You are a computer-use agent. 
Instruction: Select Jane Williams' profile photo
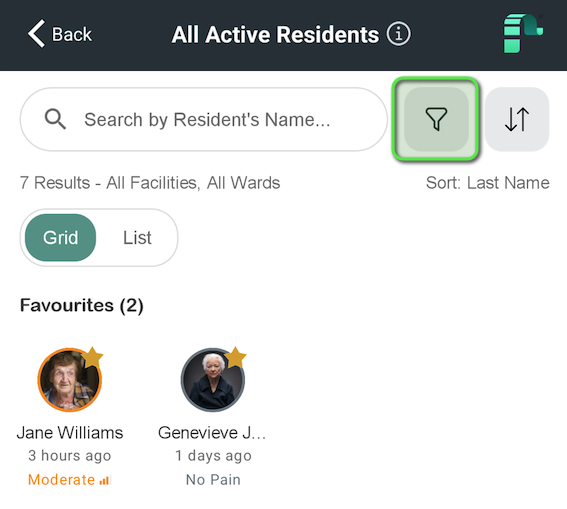69,380
